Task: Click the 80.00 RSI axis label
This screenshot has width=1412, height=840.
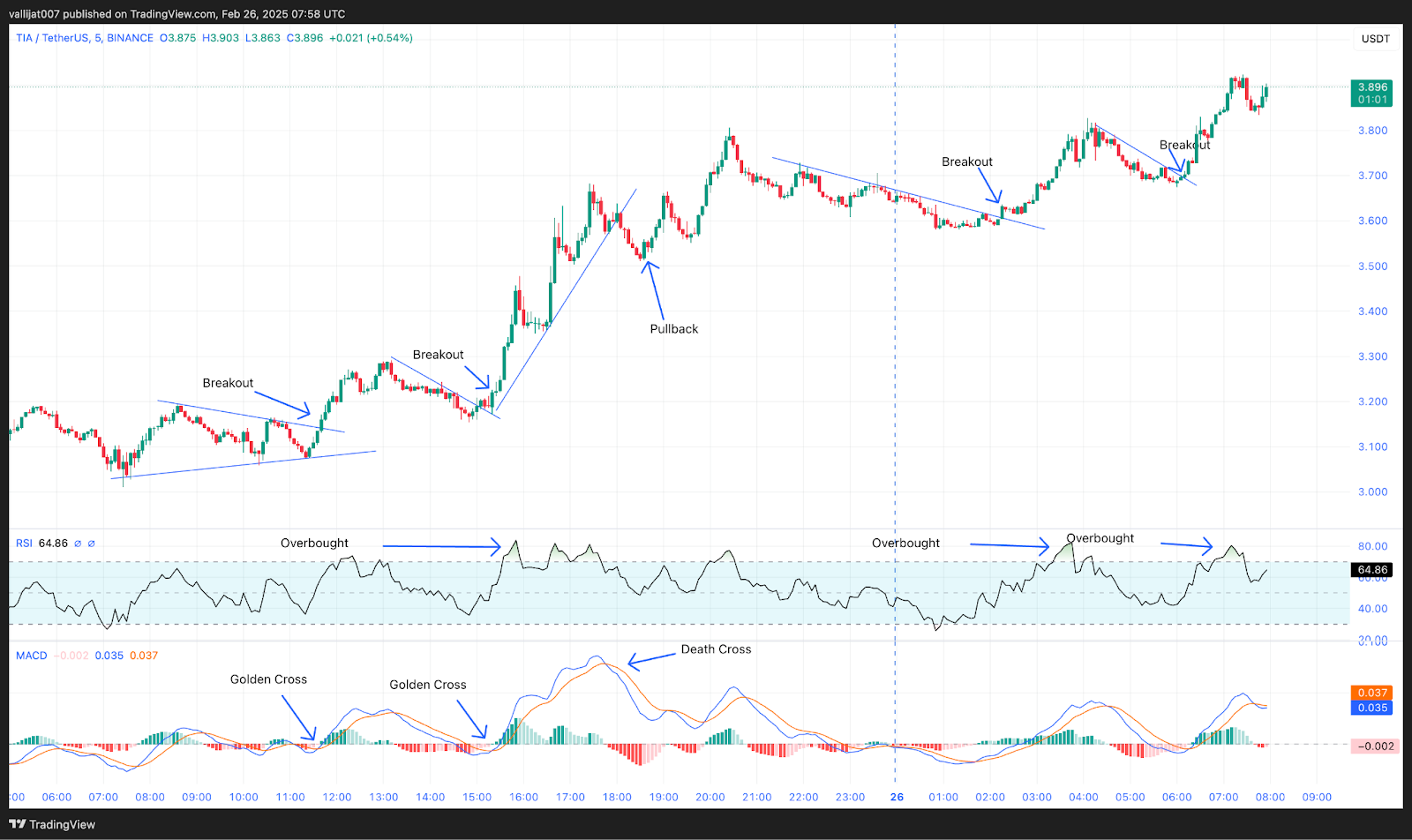Action: 1373,546
